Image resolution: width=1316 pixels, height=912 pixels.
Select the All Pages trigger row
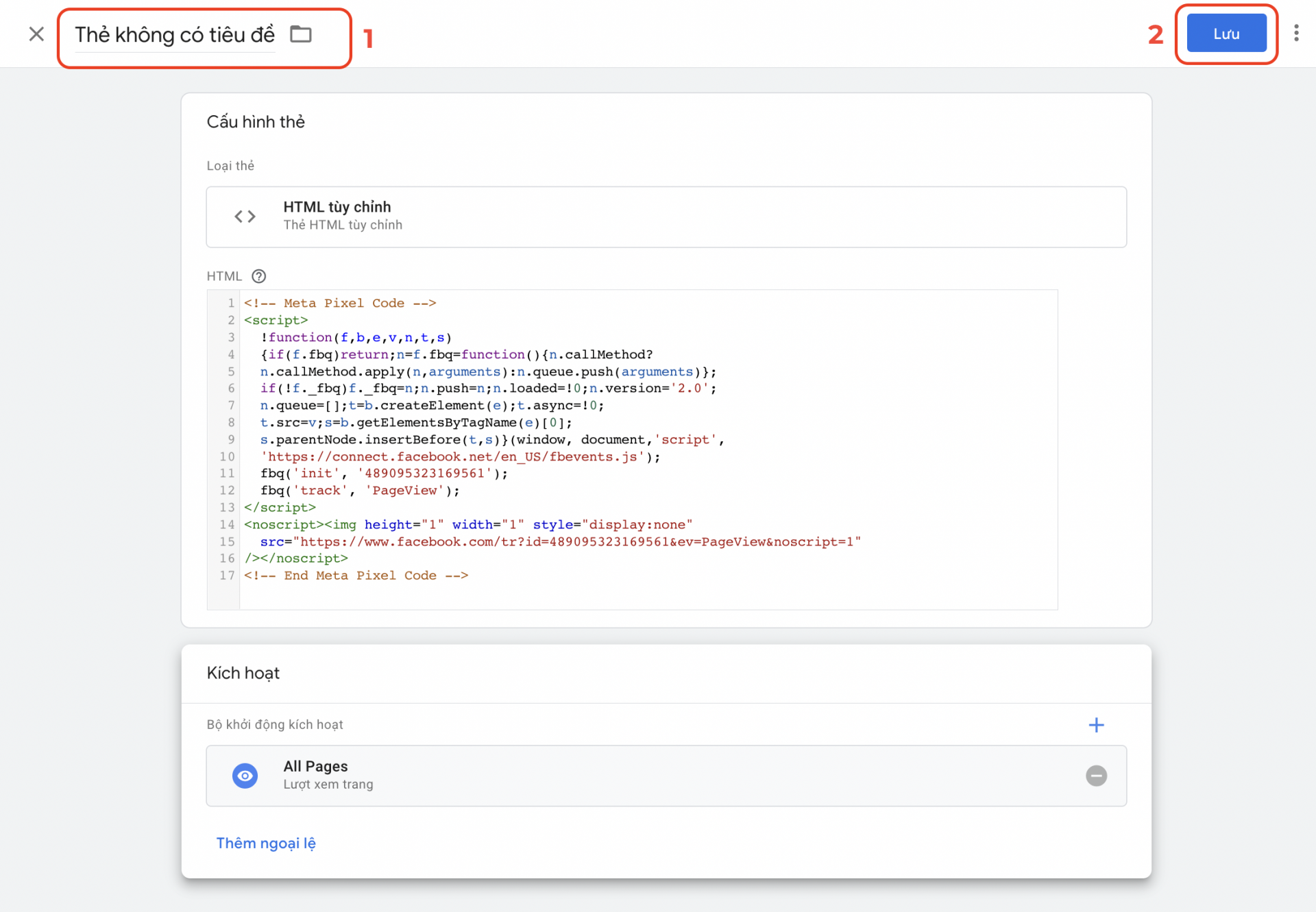(666, 776)
